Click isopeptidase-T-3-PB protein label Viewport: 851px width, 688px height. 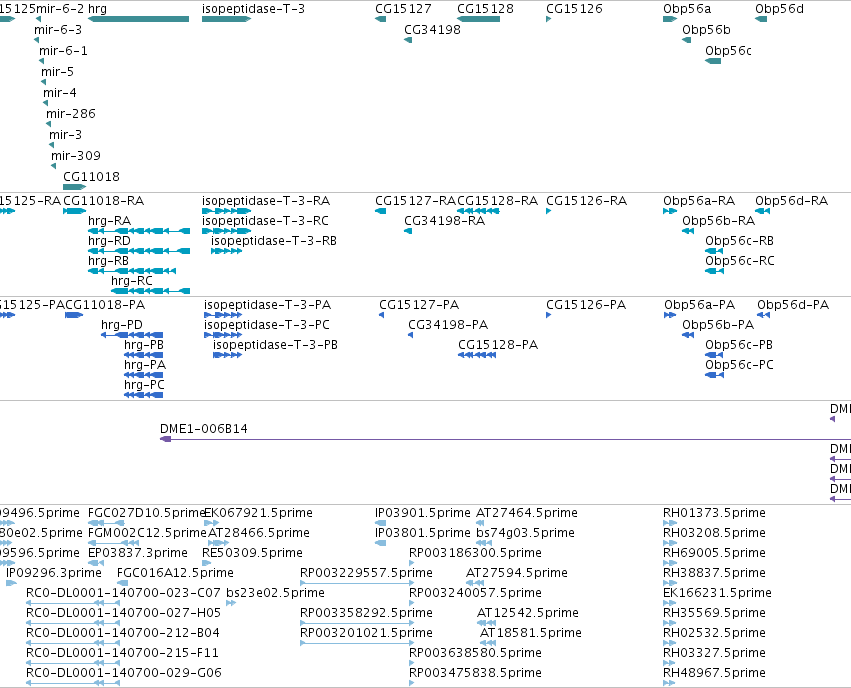tap(275, 345)
